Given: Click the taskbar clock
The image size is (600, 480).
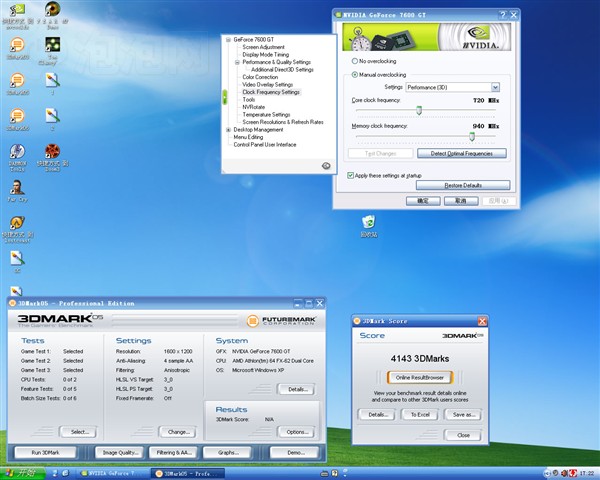Looking at the screenshot, I should [x=587, y=473].
